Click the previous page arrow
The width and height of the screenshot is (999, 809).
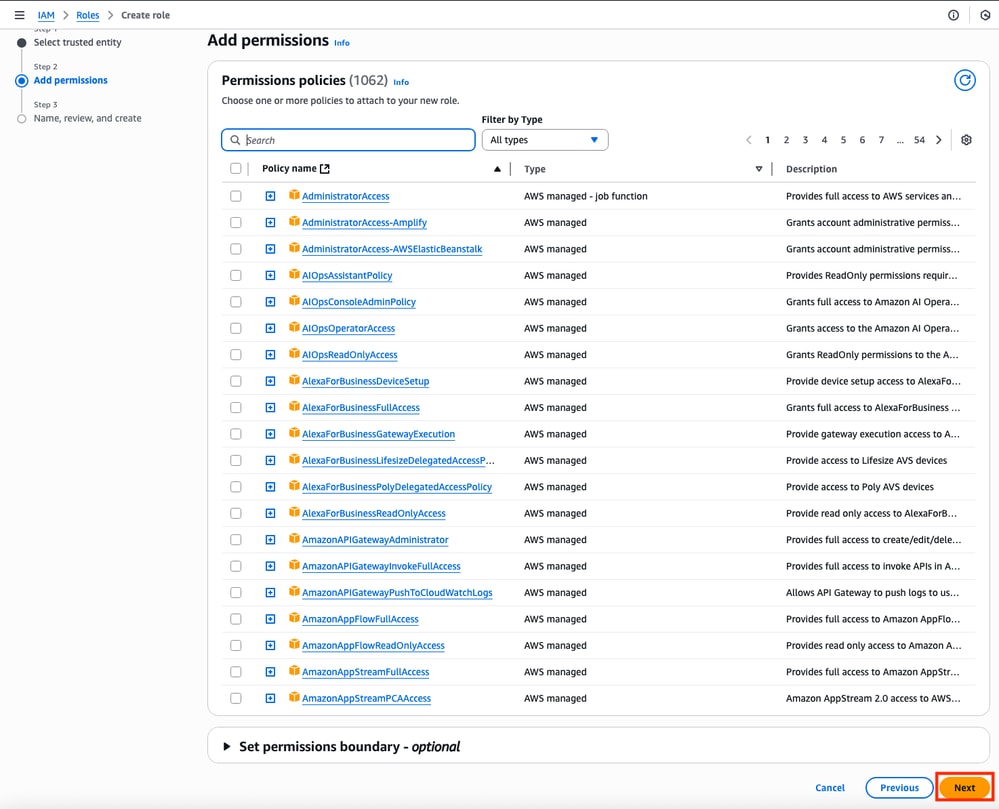tap(749, 140)
